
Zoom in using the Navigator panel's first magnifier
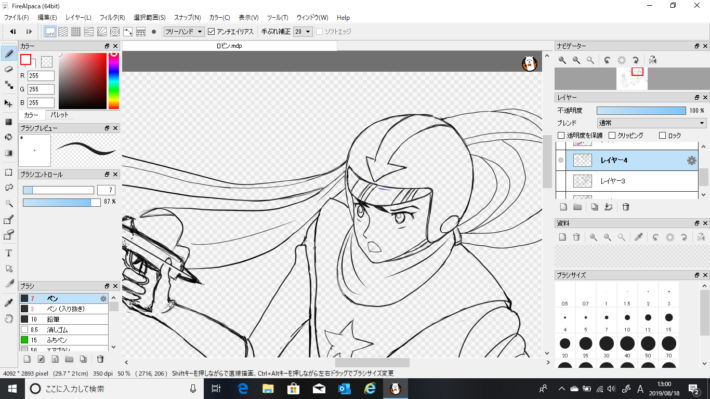562,60
